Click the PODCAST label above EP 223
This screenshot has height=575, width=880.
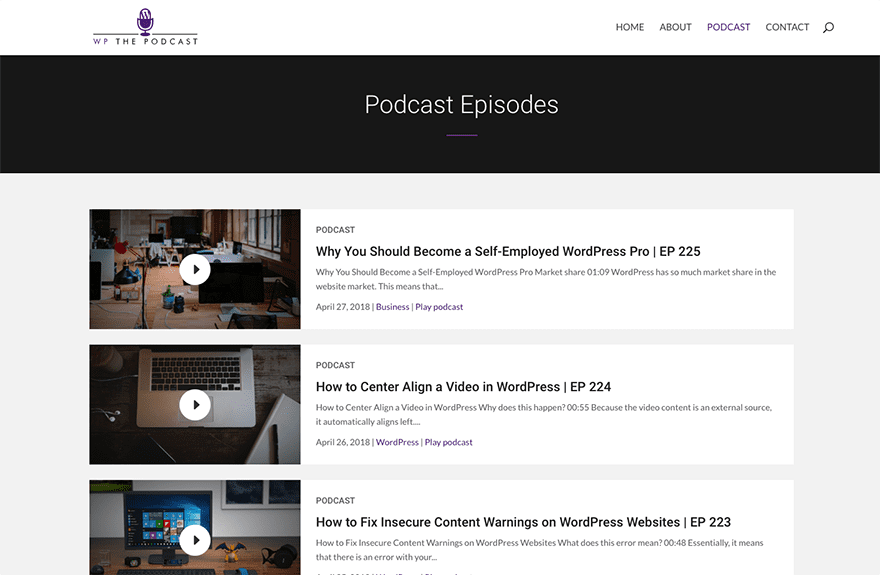[335, 500]
